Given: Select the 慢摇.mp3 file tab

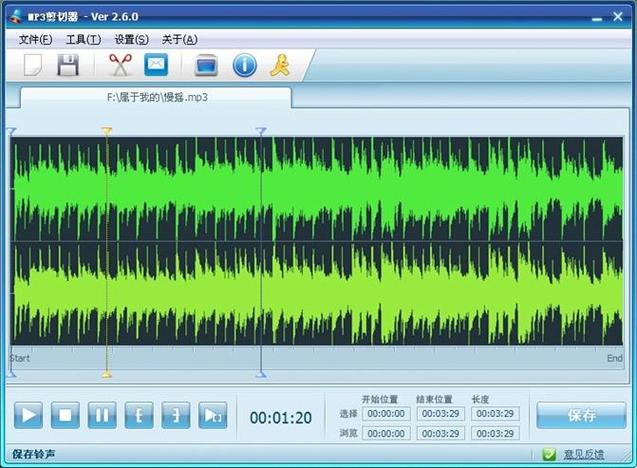Looking at the screenshot, I should tap(156, 98).
